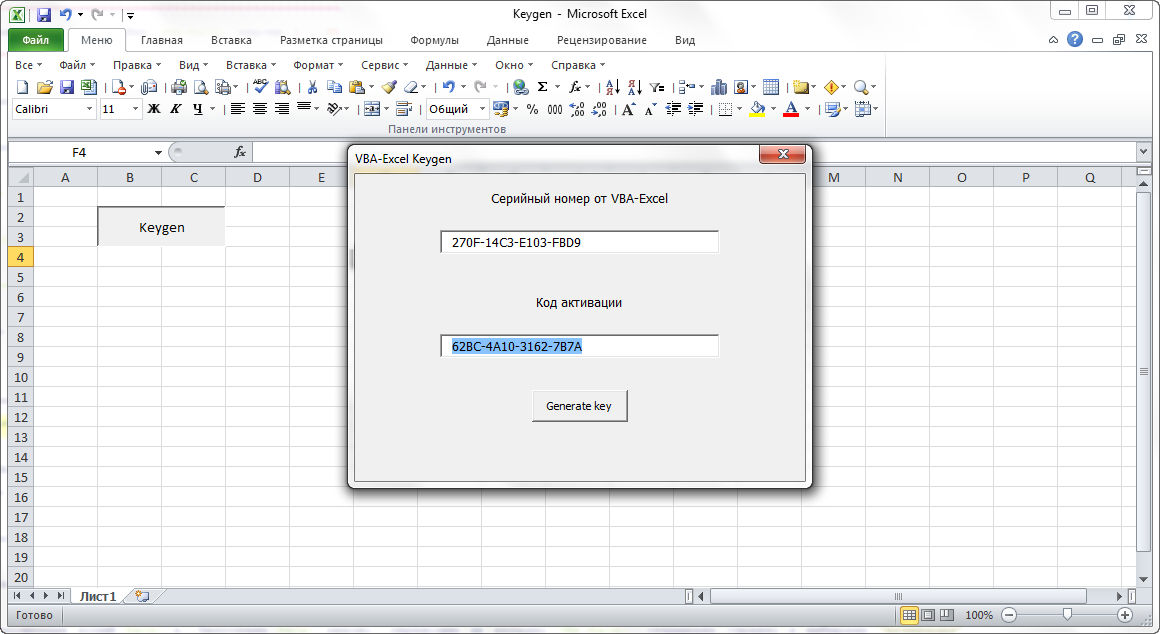The height and width of the screenshot is (634, 1160).
Task: Click the Spelling check icon
Action: (x=260, y=87)
